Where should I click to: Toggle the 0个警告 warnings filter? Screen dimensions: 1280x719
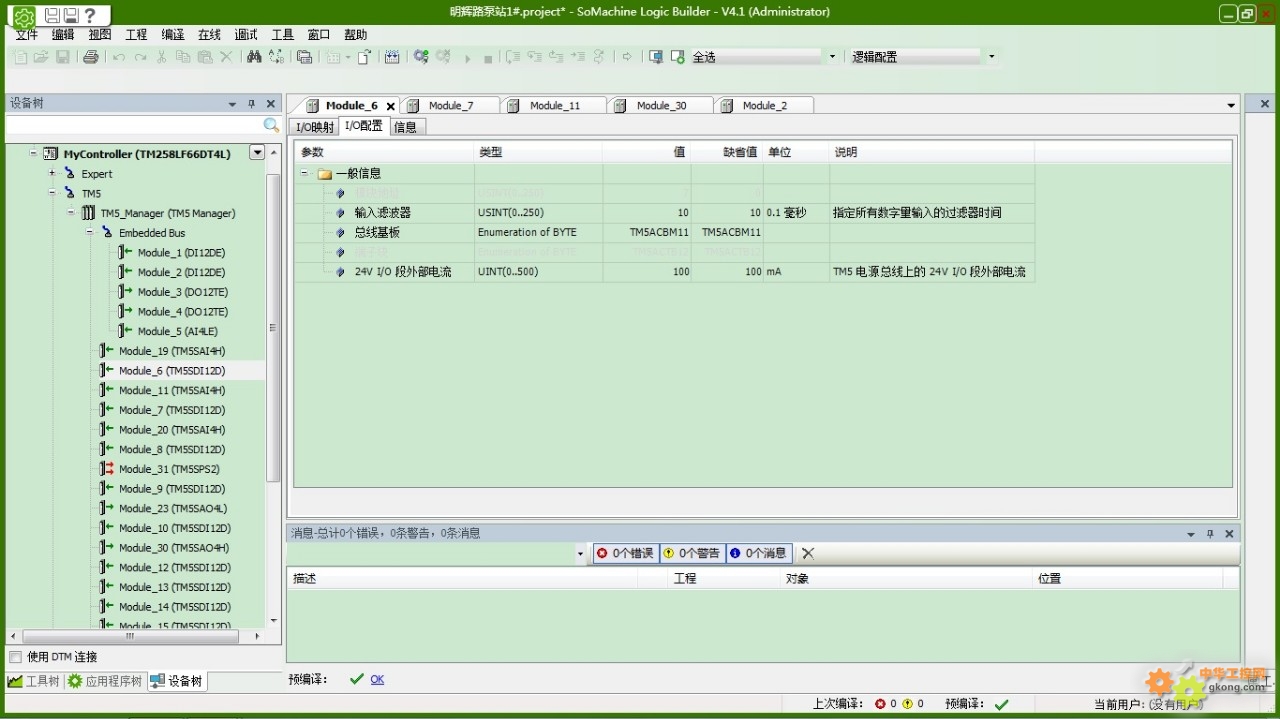pos(691,553)
